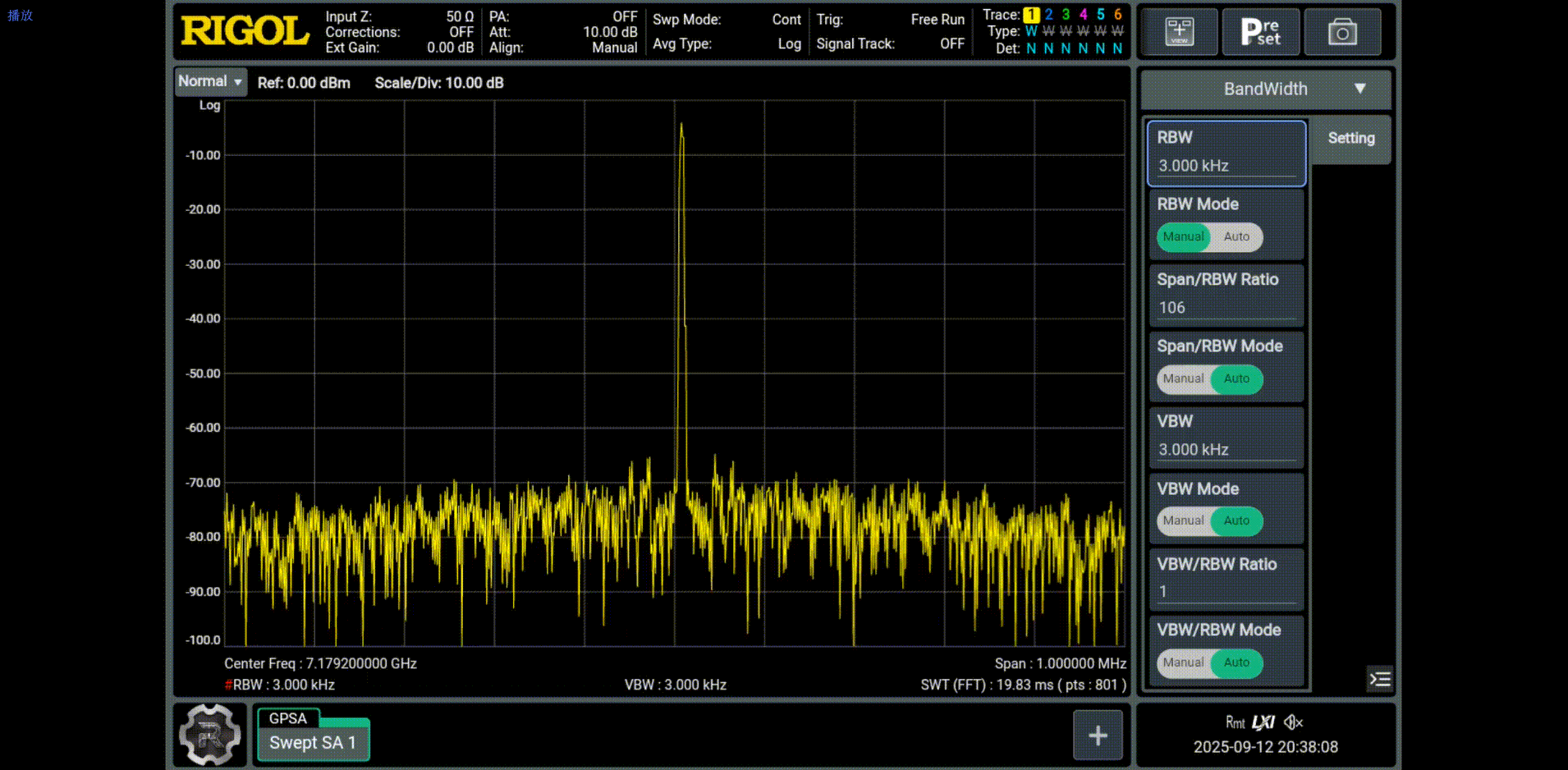Click the LXI status icon
The width and height of the screenshot is (1568, 770).
[1263, 722]
